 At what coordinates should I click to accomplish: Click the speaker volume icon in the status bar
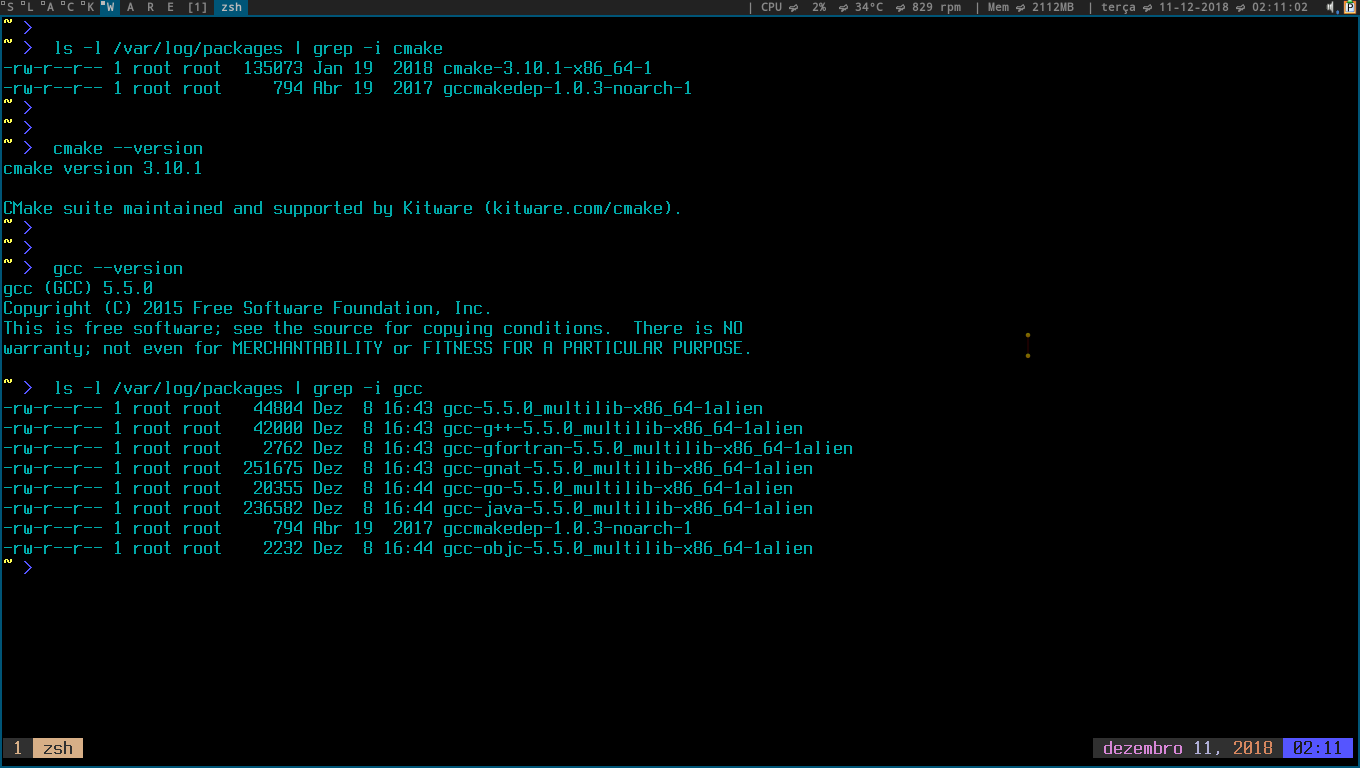tap(1331, 7)
